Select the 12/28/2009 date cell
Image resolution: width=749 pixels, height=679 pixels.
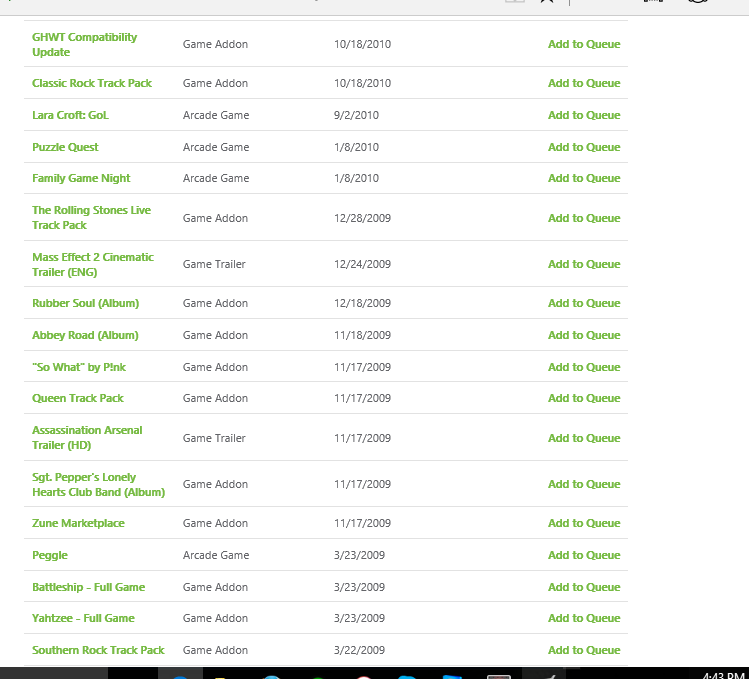point(362,218)
